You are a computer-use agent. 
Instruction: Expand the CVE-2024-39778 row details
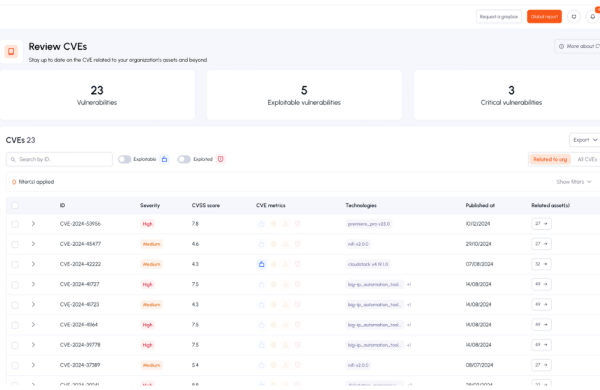click(x=33, y=345)
